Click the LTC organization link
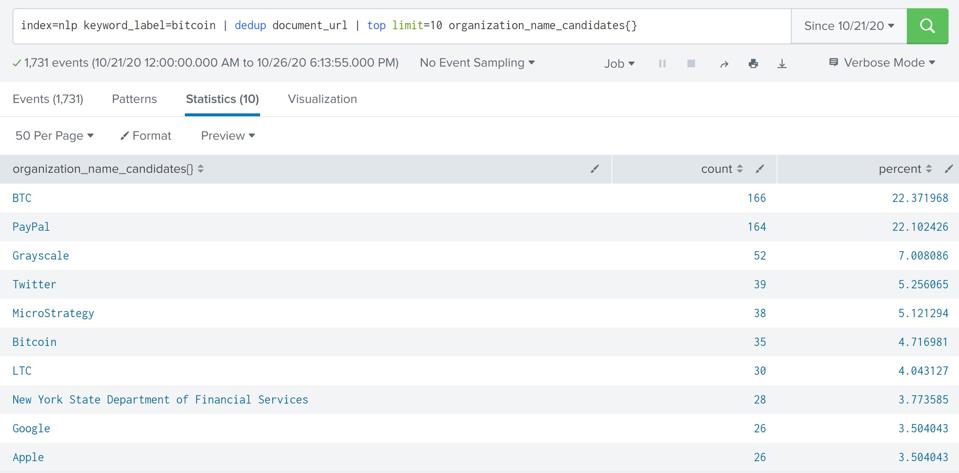Viewport: 959px width, 473px height. tap(21, 371)
